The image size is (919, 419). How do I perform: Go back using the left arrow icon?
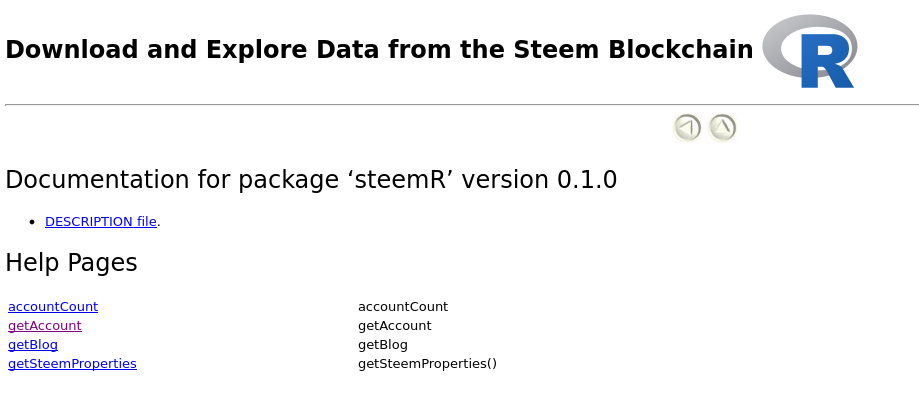[687, 128]
